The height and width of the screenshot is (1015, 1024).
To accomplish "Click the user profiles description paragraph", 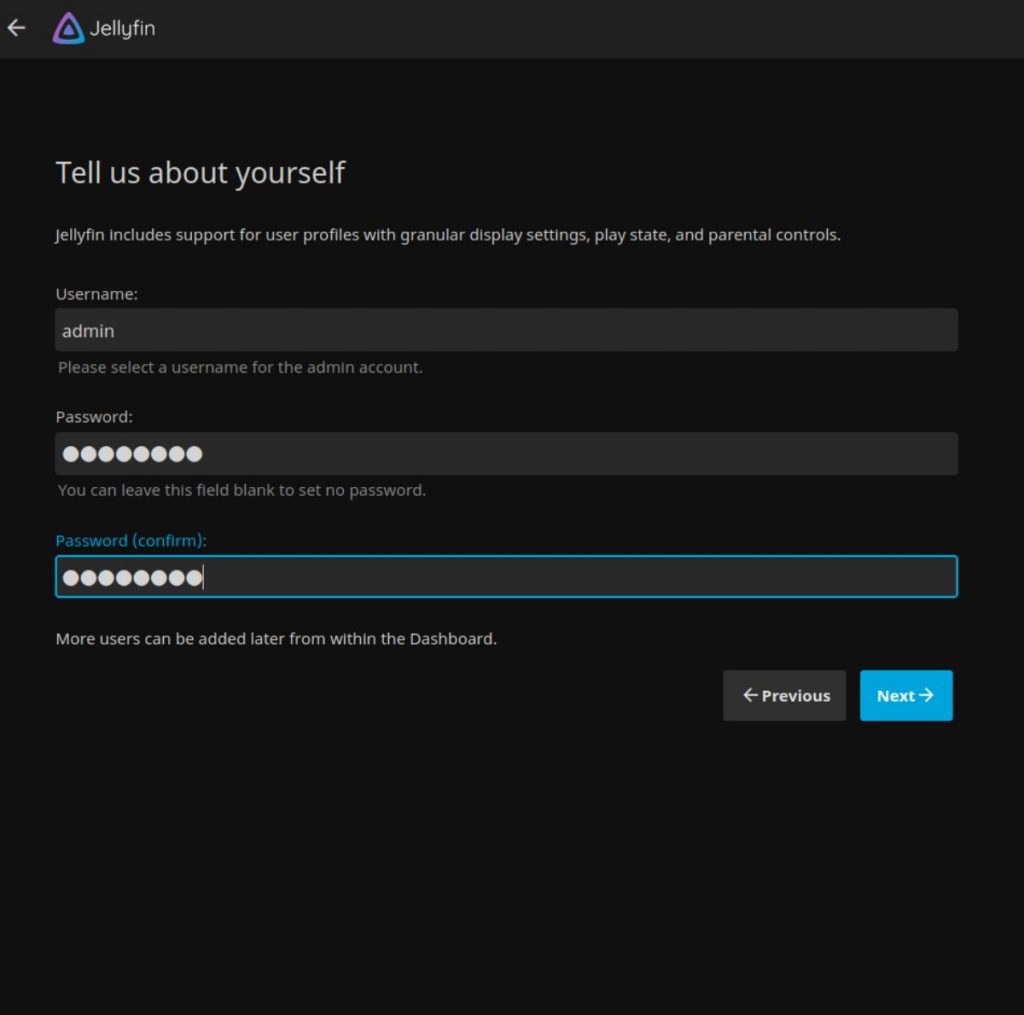I will tap(447, 235).
